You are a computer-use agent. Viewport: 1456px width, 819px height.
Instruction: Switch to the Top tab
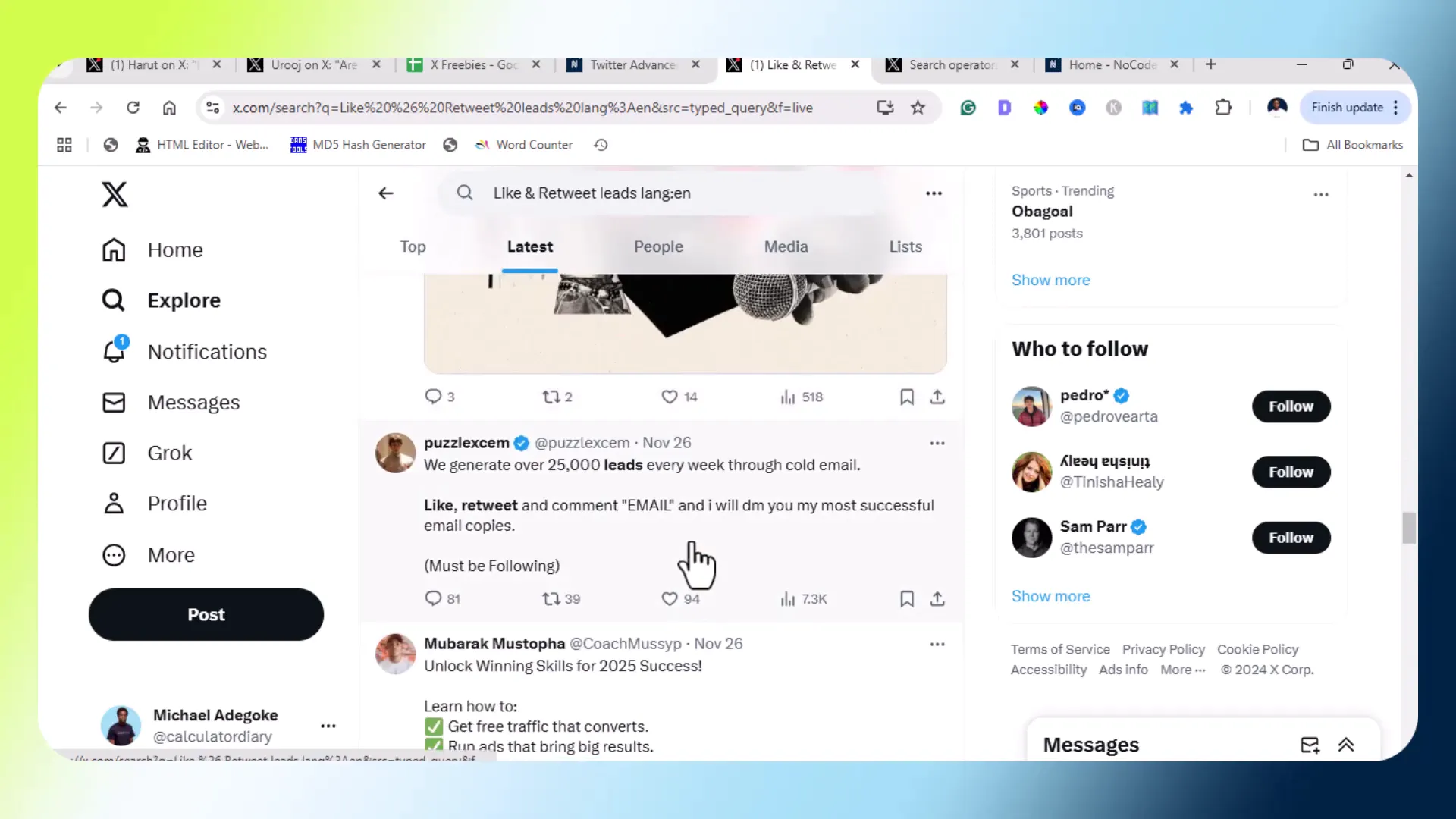[413, 246]
